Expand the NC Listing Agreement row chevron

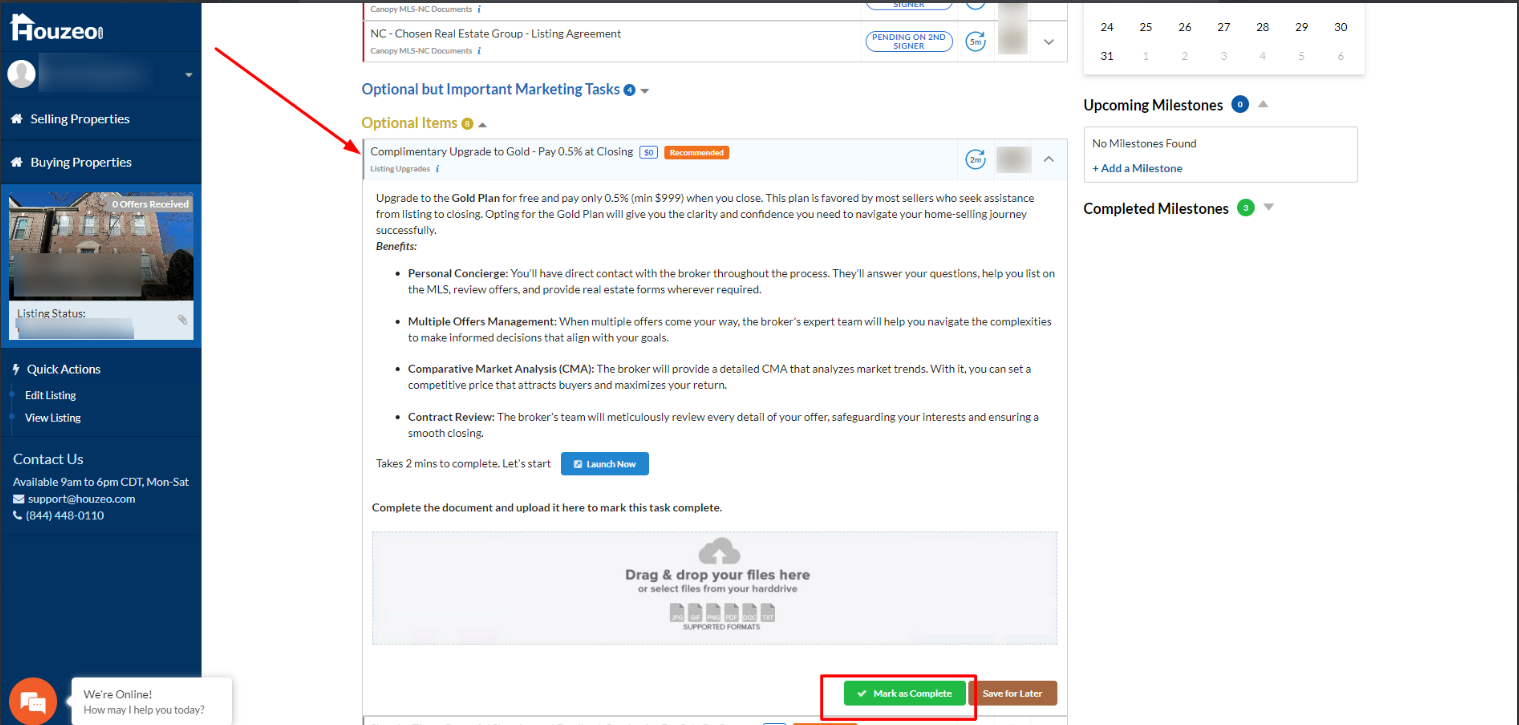[1049, 42]
